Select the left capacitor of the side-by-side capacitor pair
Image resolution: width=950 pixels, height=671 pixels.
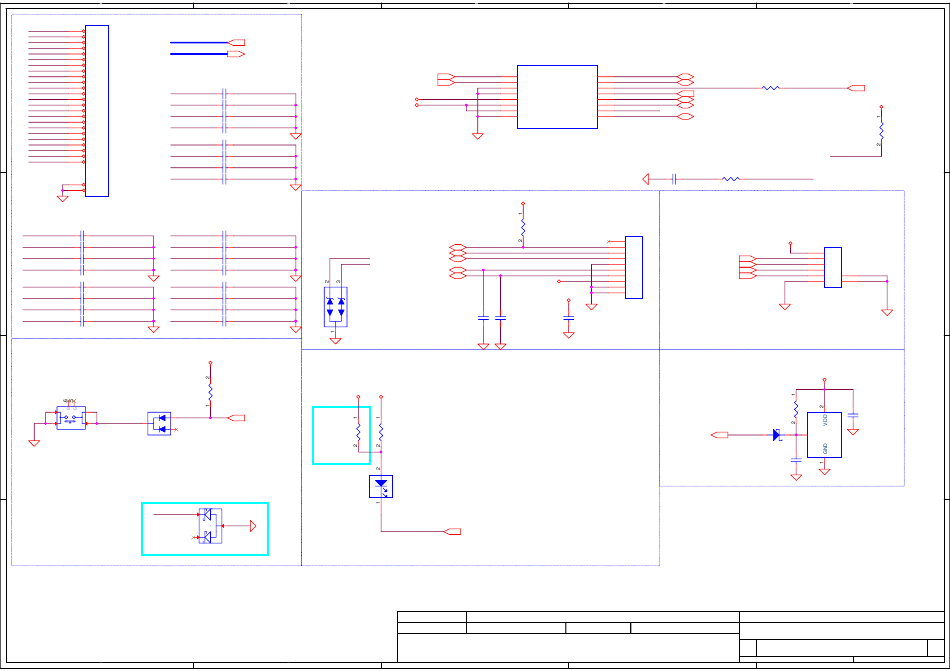click(x=483, y=318)
